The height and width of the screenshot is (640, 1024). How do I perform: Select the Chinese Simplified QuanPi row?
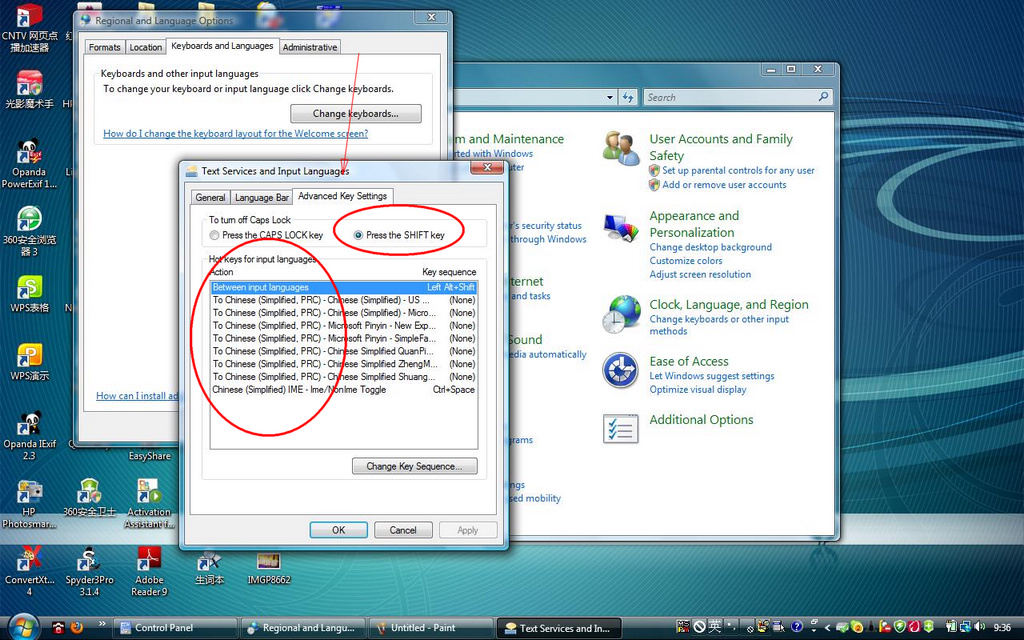344,351
